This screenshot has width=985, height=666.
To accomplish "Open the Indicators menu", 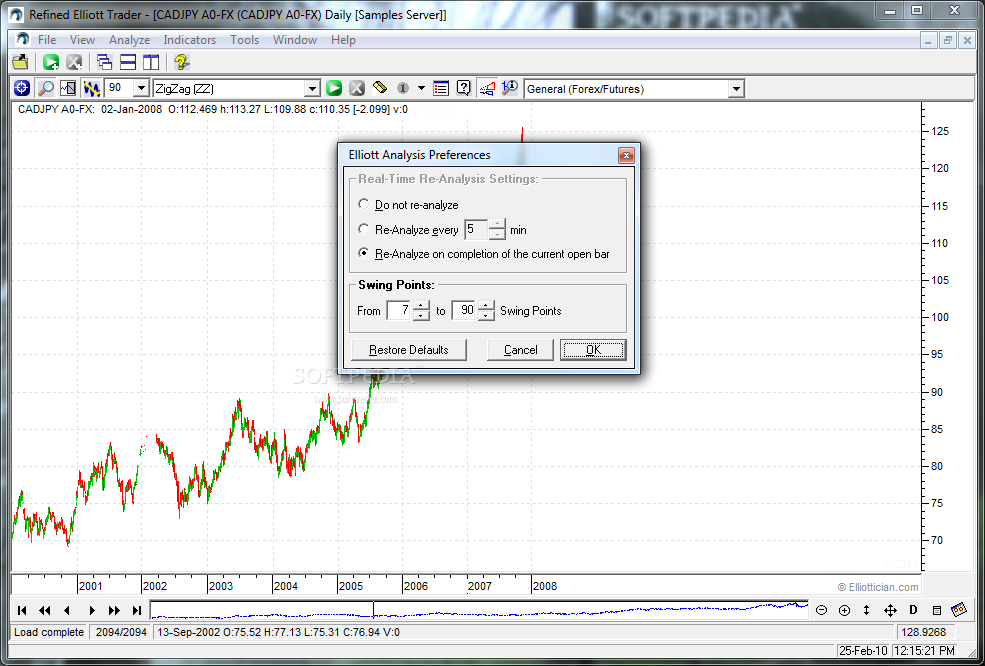I will [x=190, y=40].
